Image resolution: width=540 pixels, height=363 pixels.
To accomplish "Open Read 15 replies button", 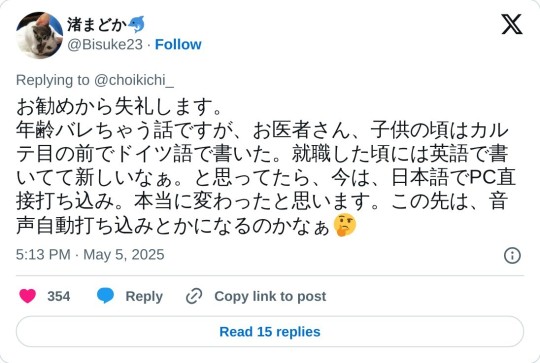I will [x=270, y=332].
